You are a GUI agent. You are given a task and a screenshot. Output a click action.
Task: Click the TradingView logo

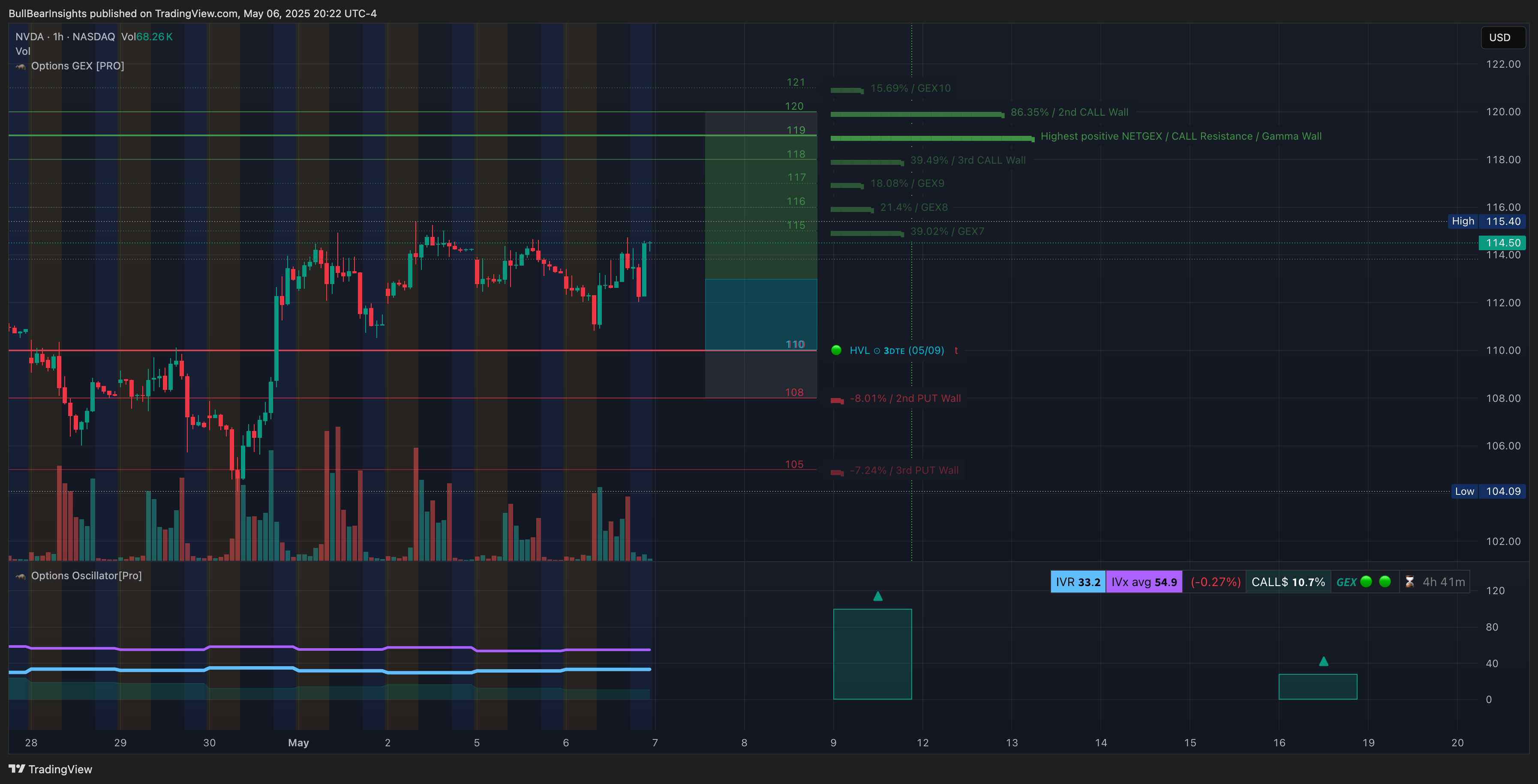pos(50,769)
